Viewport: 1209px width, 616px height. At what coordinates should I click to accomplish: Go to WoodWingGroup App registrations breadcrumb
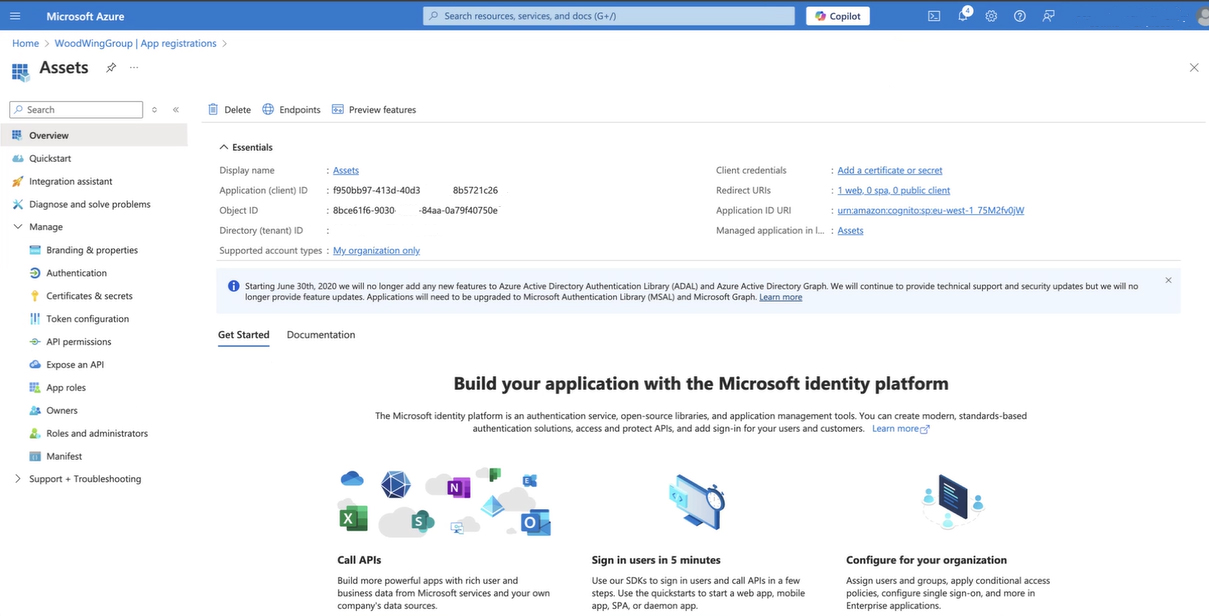pos(136,44)
